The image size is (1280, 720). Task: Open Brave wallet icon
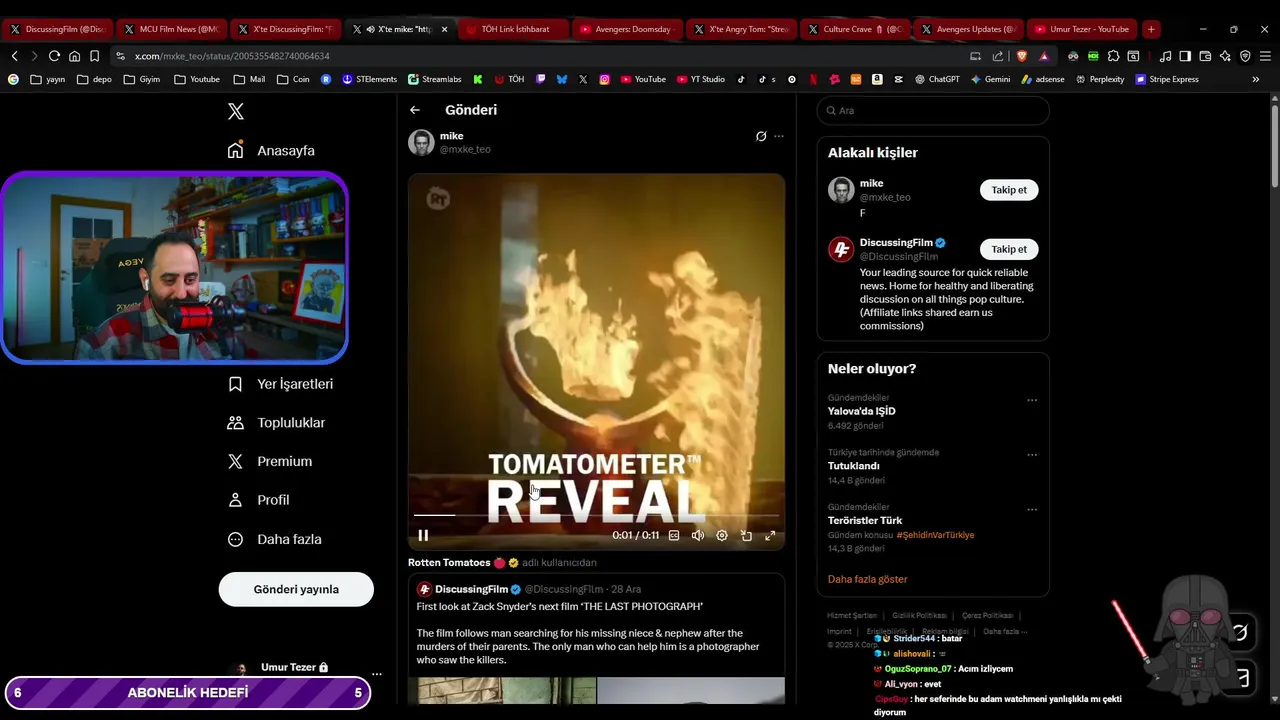[x=1205, y=56]
